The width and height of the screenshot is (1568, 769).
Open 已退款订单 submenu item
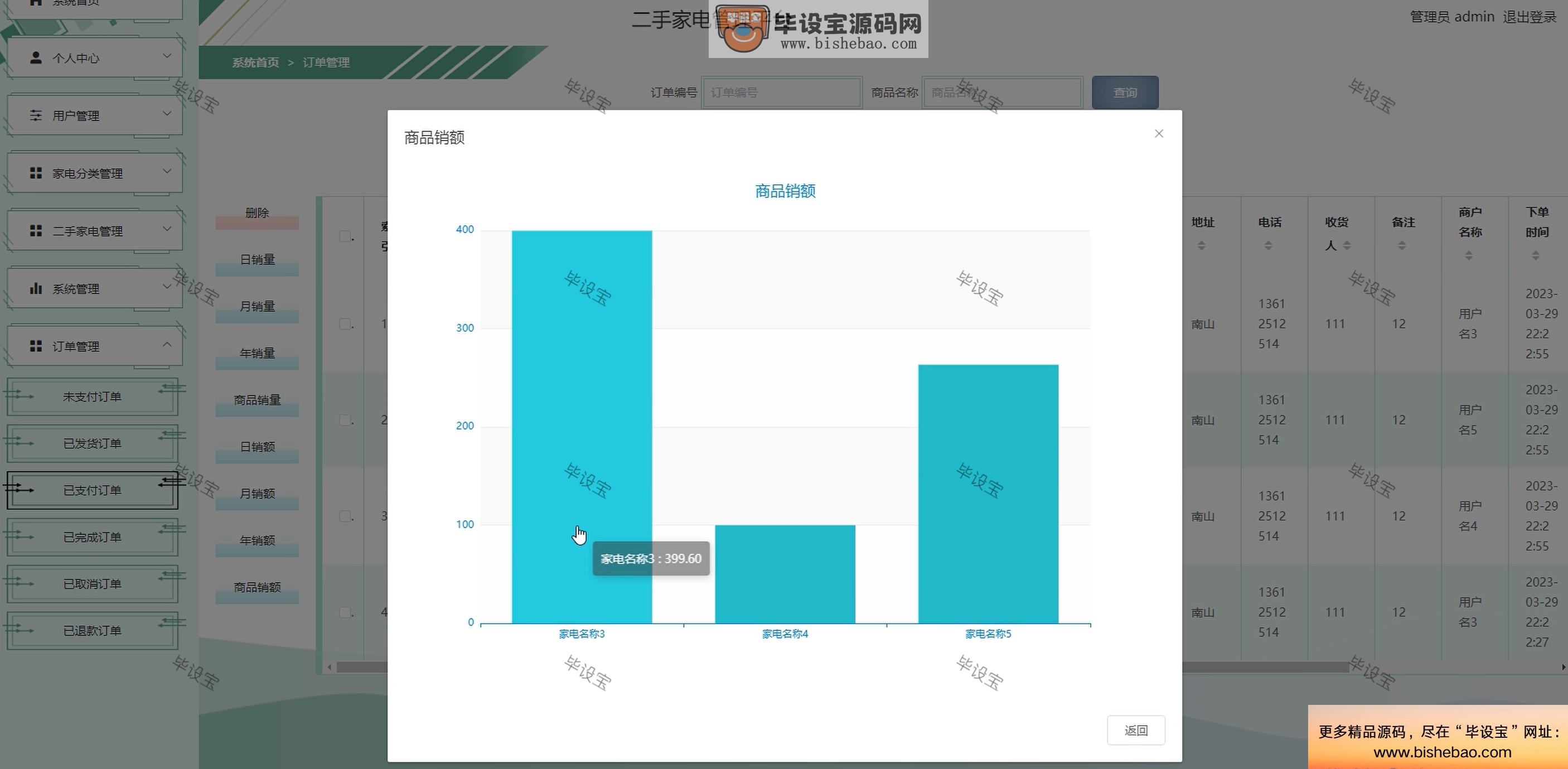coord(93,631)
